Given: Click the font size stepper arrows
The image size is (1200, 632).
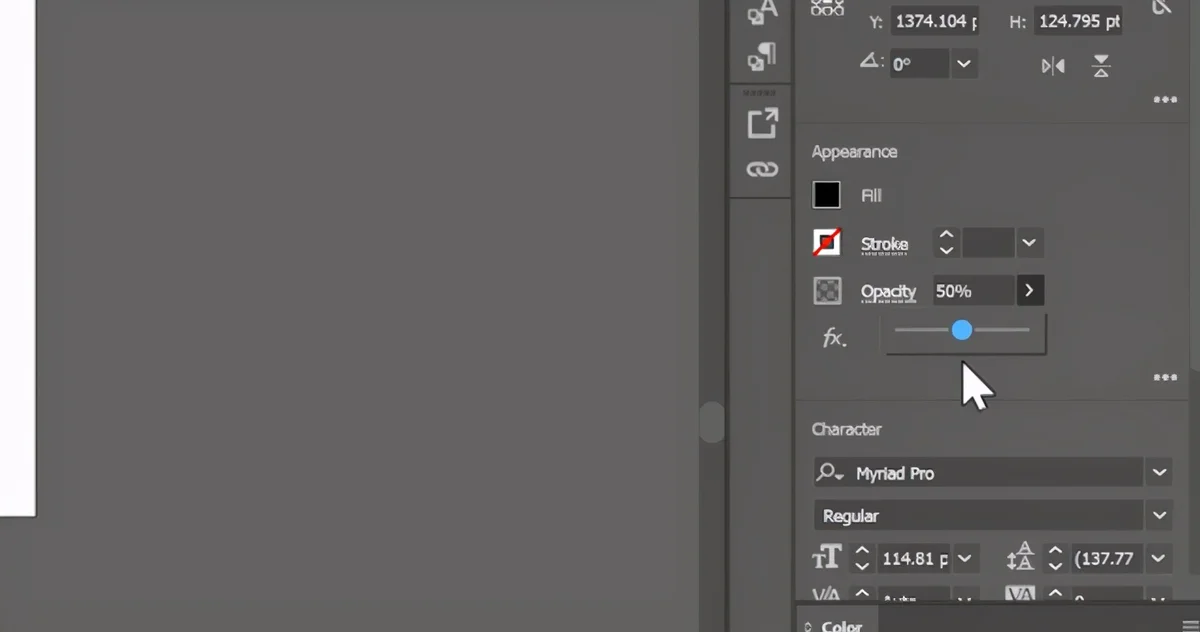Looking at the screenshot, I should pos(862,558).
